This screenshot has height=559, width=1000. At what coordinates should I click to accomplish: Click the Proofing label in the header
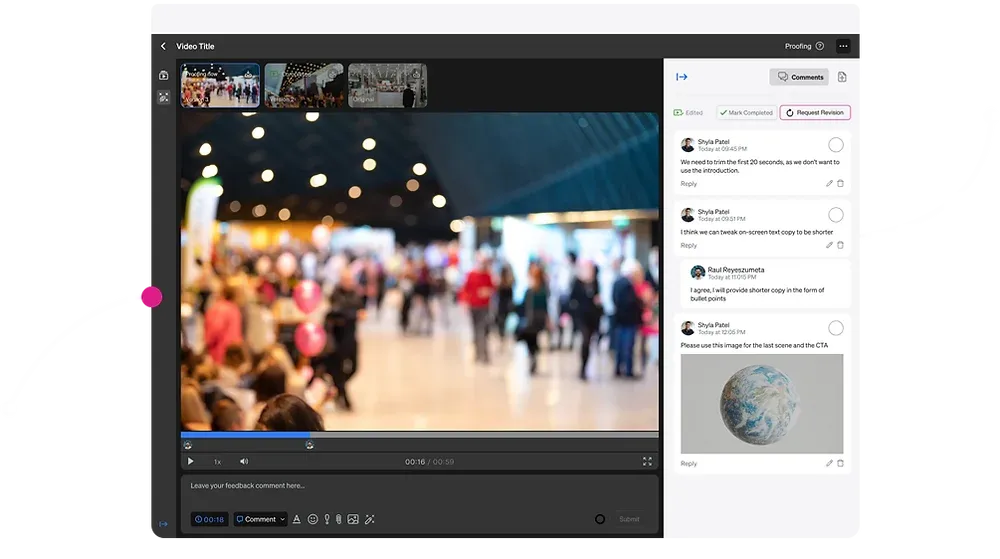798,46
